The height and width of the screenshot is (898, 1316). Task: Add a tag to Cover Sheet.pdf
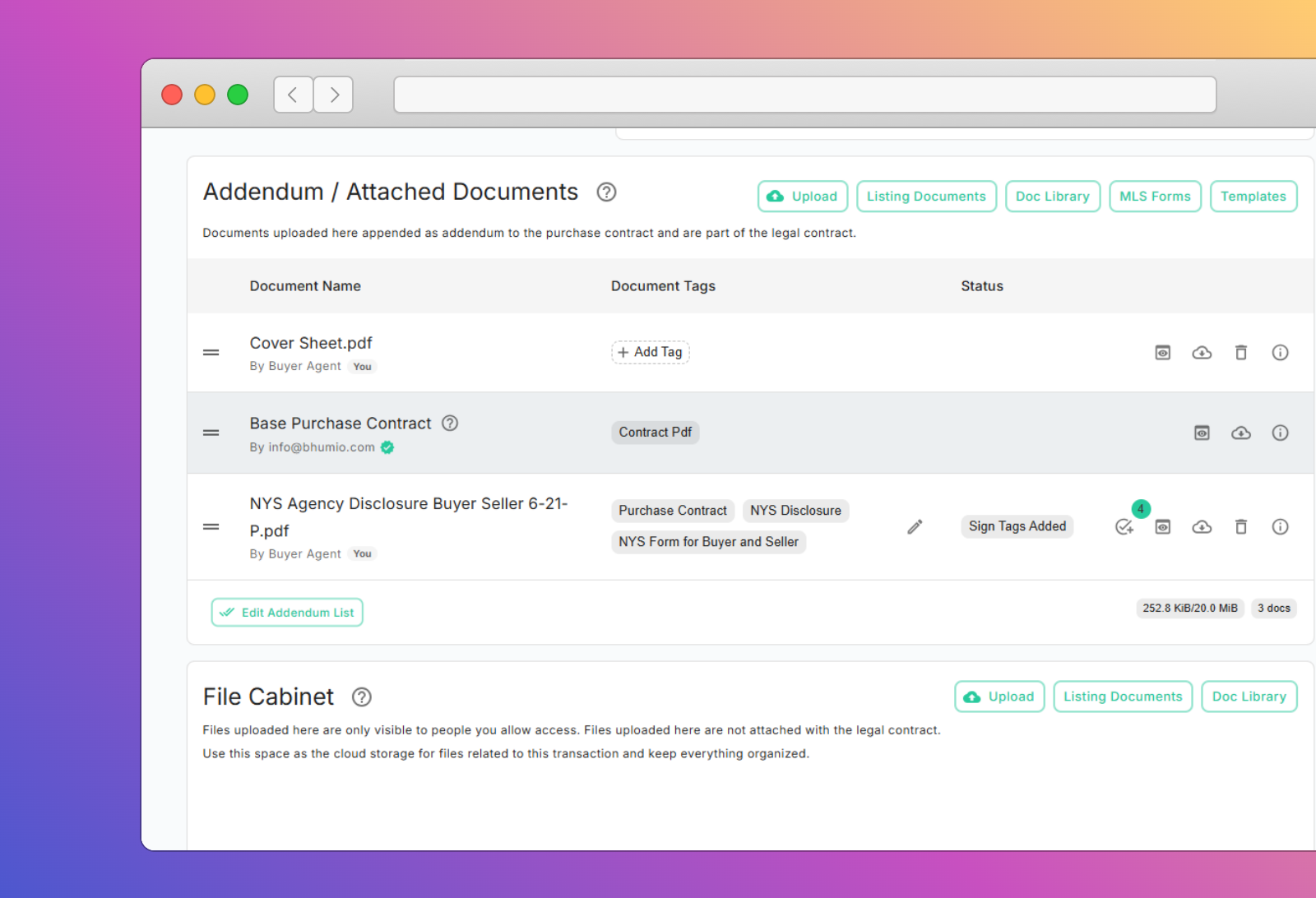pos(650,352)
